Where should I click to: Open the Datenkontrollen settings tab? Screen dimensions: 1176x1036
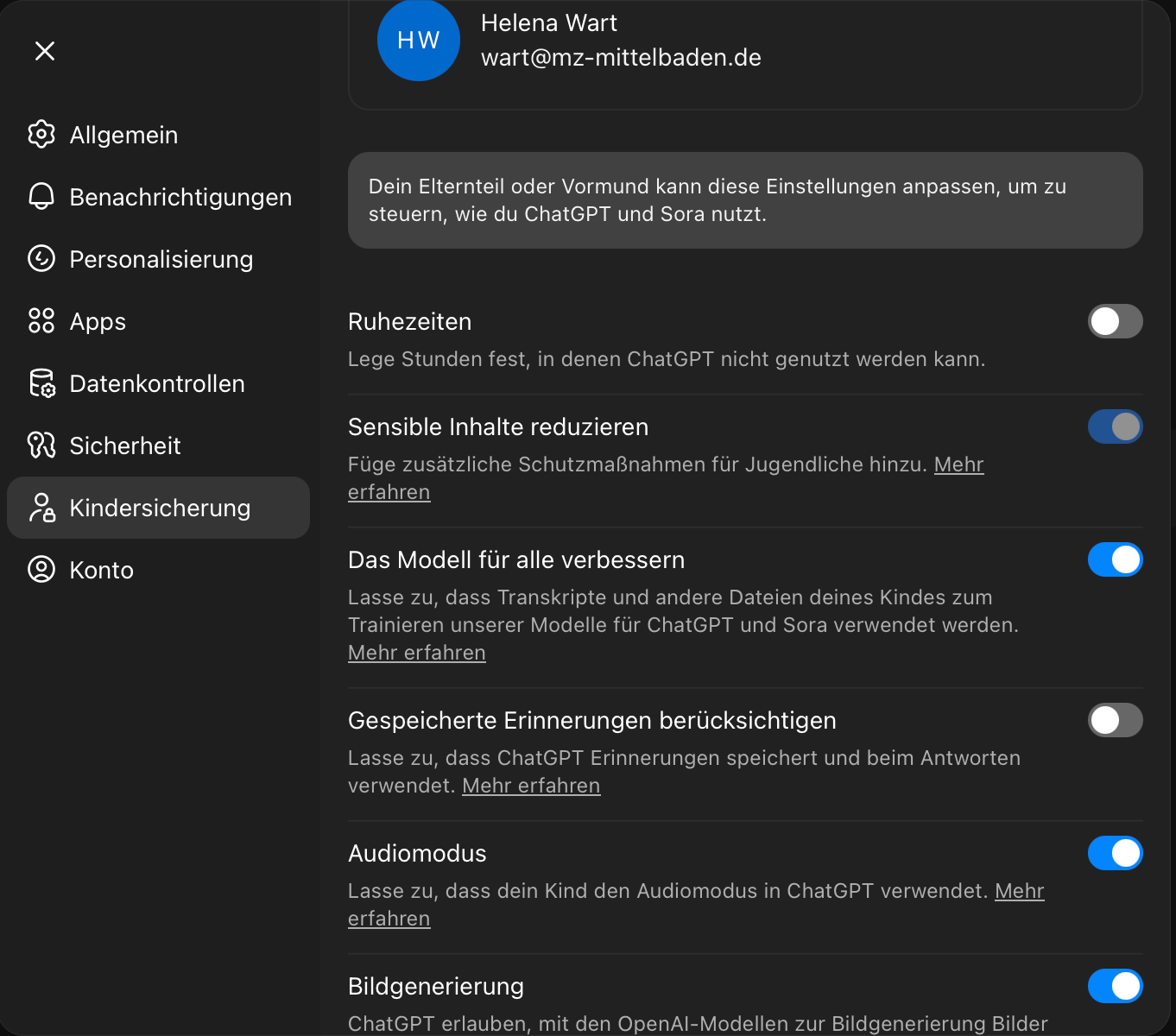157,383
